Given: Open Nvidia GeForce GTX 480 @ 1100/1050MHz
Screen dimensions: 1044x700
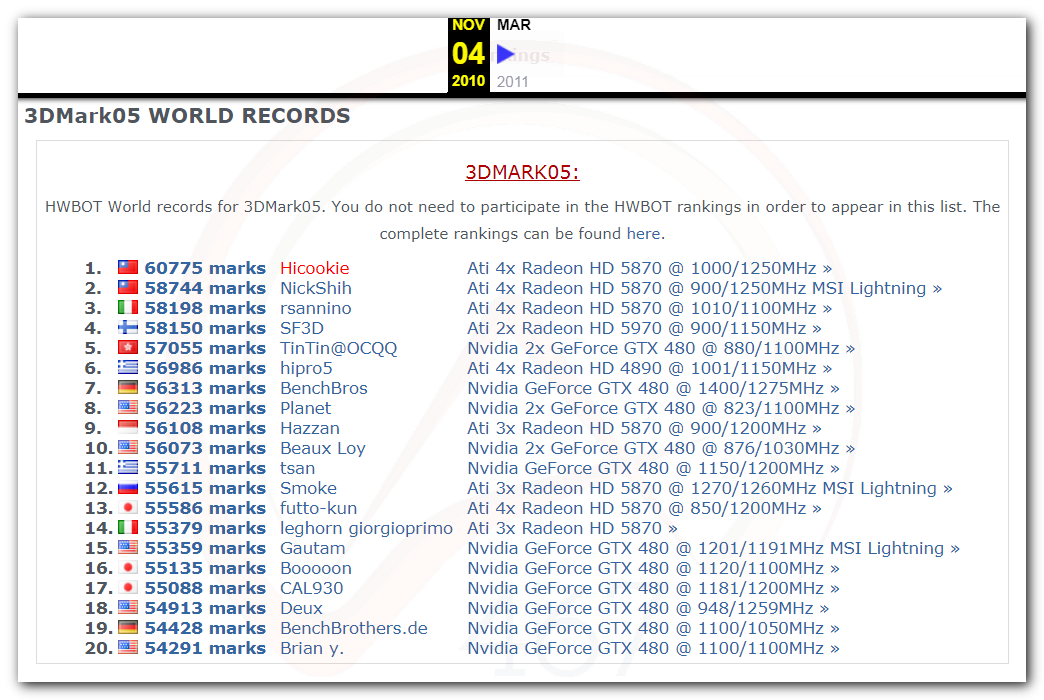Looking at the screenshot, I should point(653,628).
